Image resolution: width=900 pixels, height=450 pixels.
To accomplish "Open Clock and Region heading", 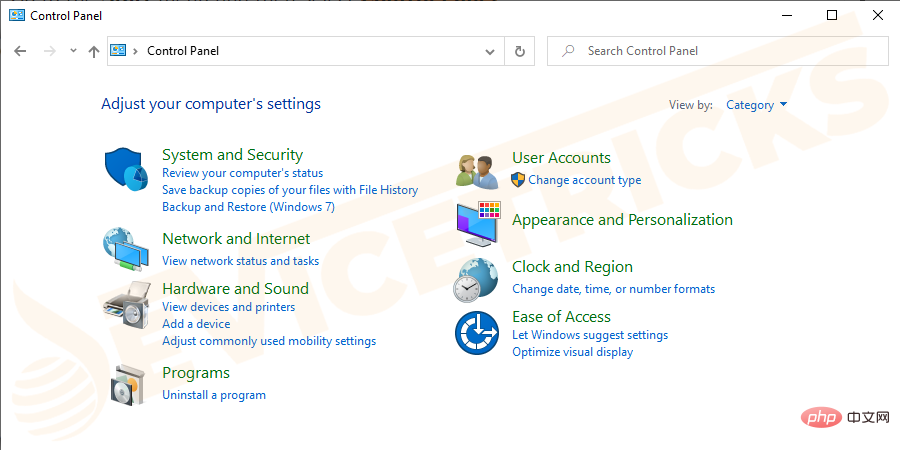I will pos(572,267).
